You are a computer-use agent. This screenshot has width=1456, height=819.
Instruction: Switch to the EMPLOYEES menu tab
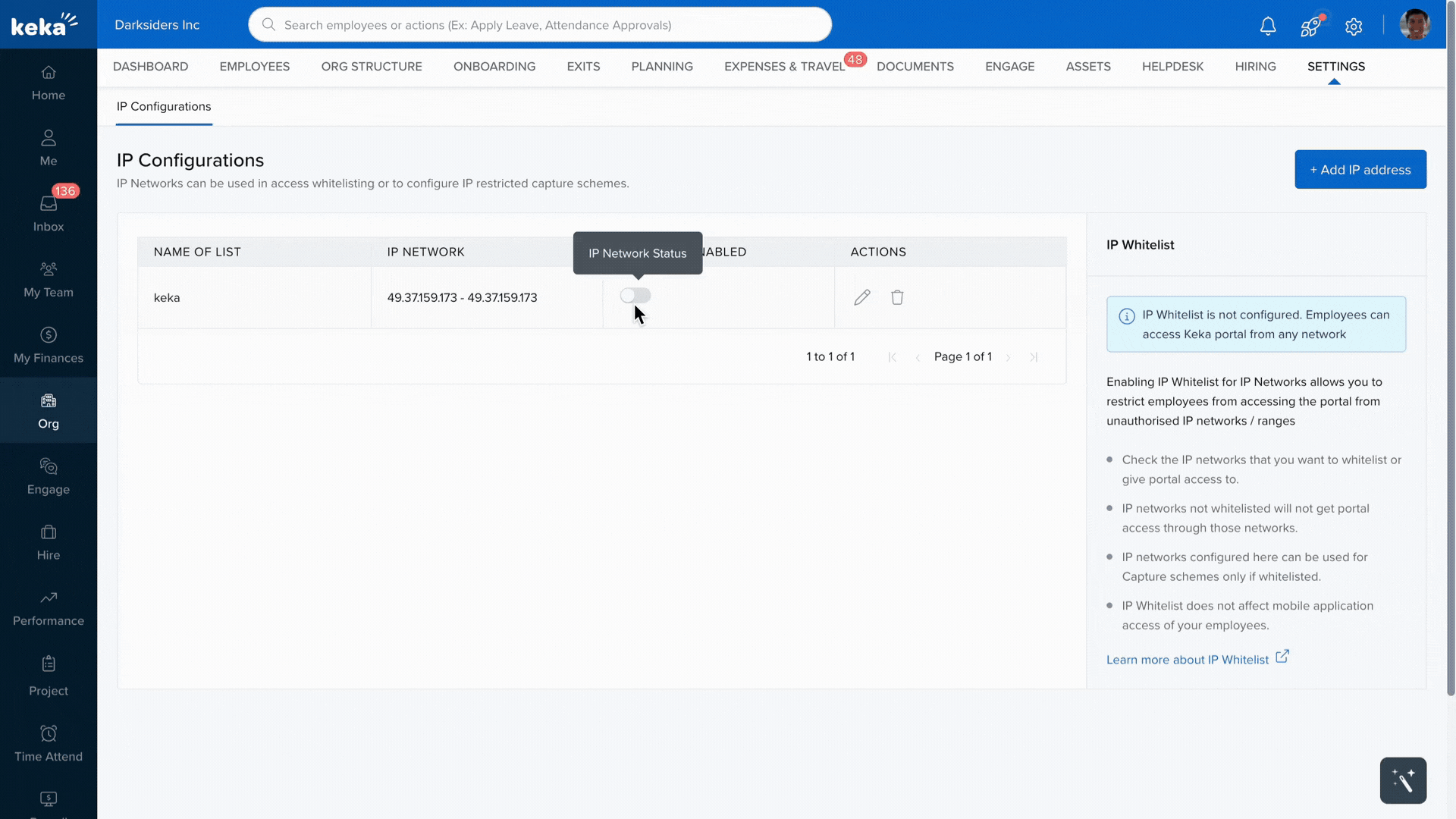(x=255, y=67)
